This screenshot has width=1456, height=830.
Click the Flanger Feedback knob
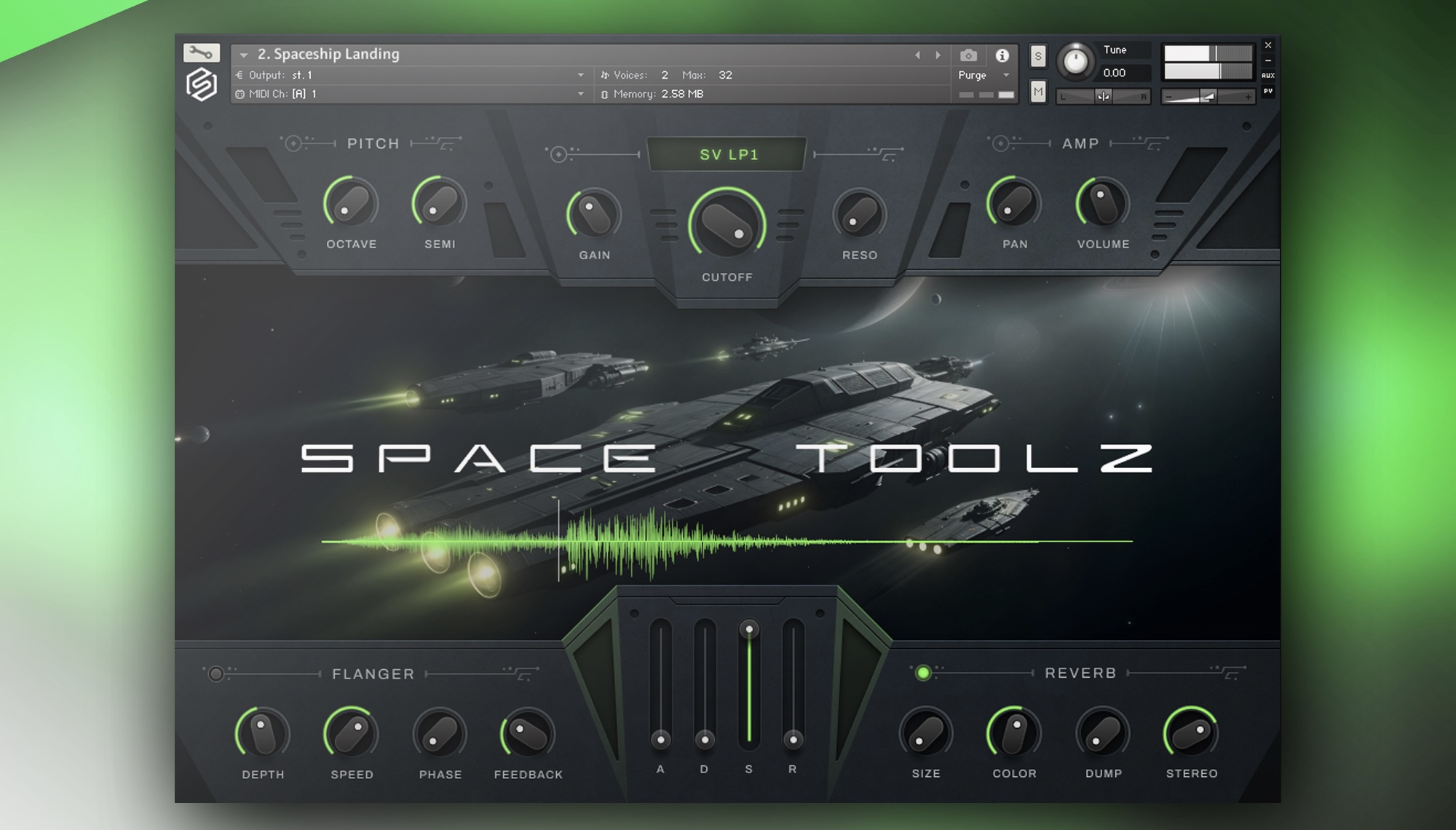pyautogui.click(x=528, y=734)
